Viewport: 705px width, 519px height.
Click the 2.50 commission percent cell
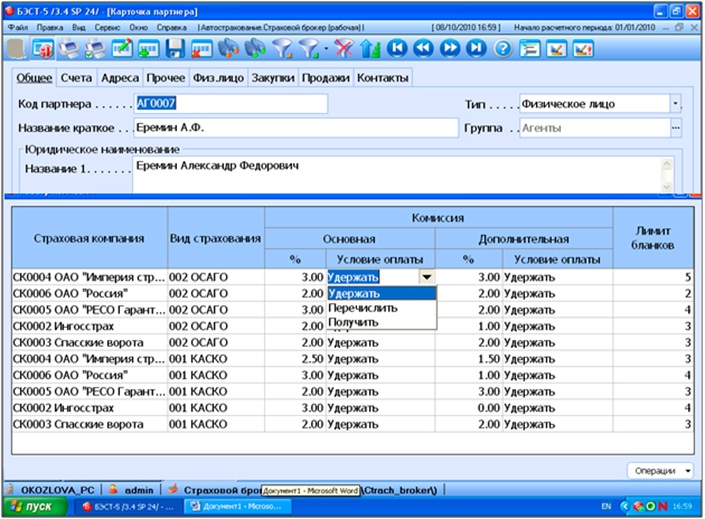pos(295,359)
